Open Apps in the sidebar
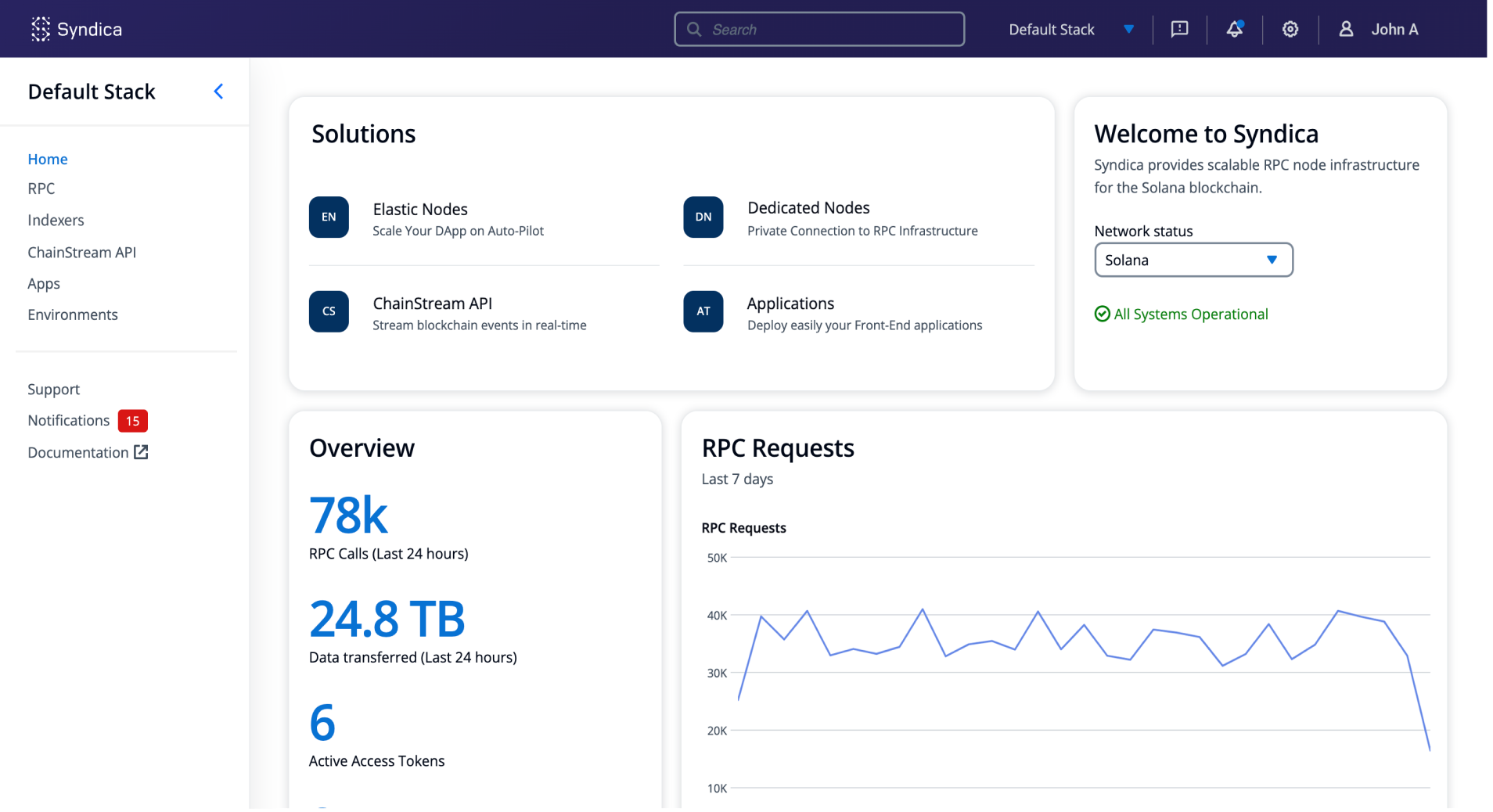1493x812 pixels. (44, 284)
